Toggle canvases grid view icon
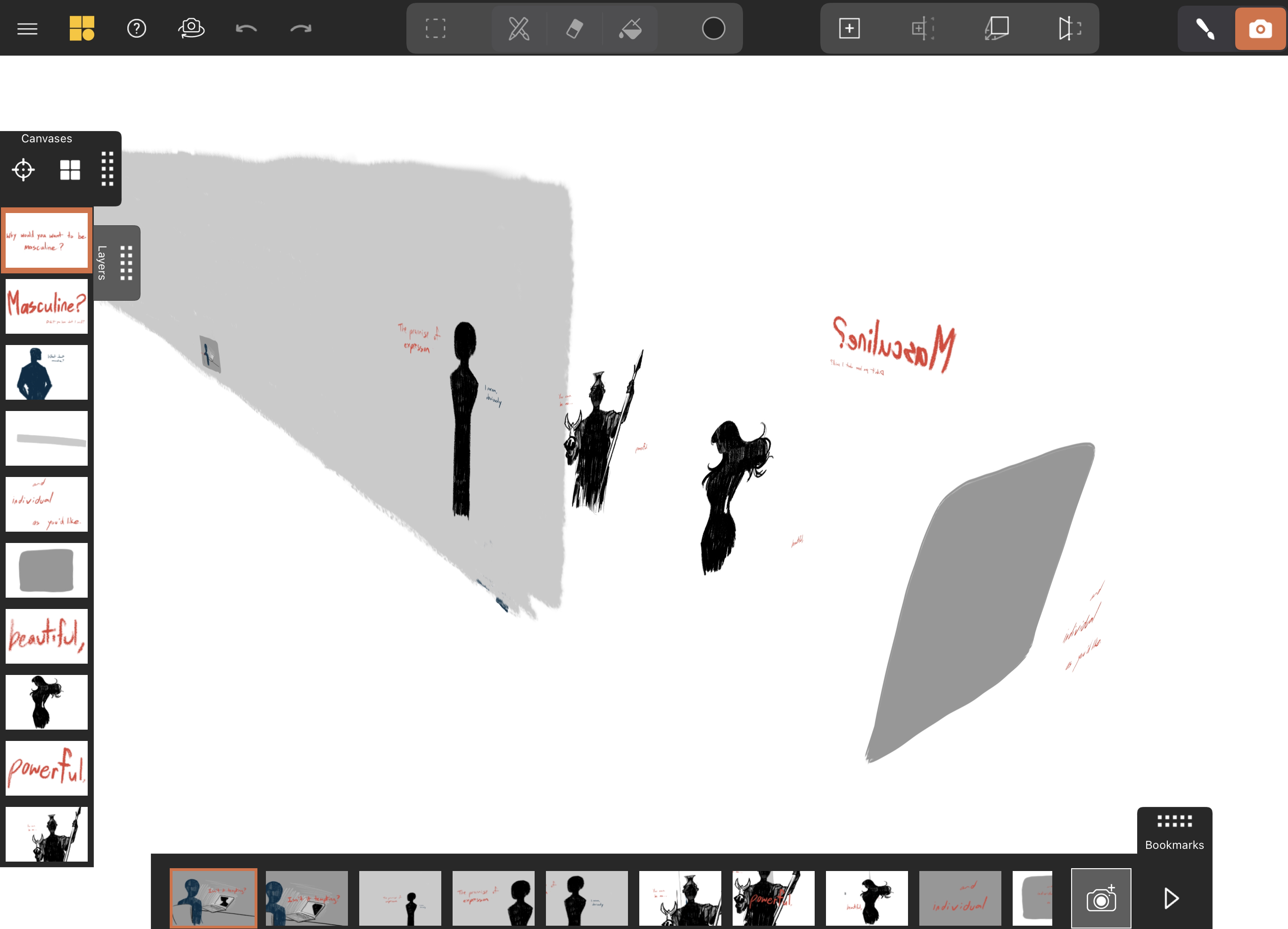 click(x=70, y=169)
